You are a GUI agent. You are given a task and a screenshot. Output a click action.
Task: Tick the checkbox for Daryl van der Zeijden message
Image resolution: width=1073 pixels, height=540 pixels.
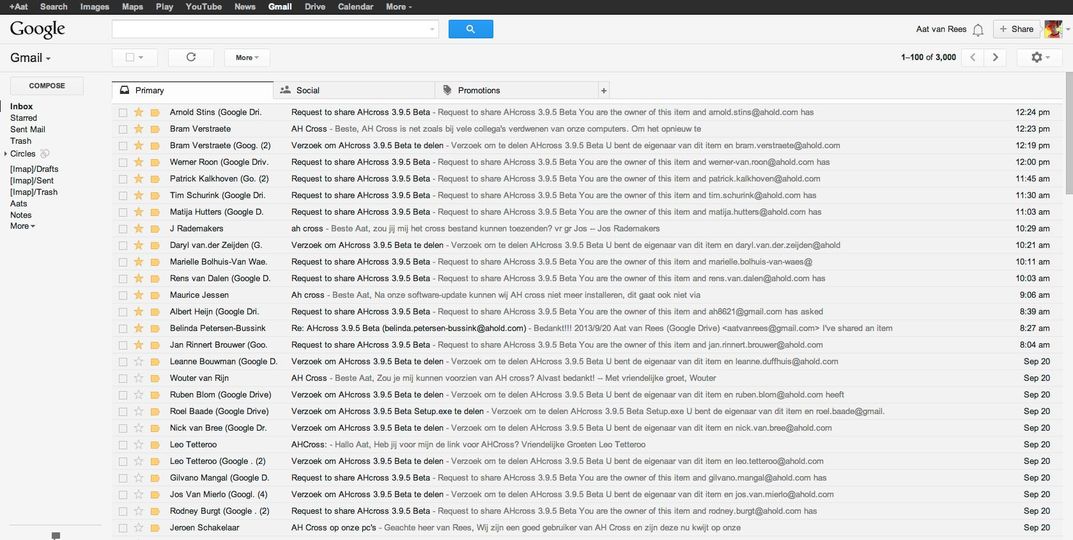tap(122, 245)
